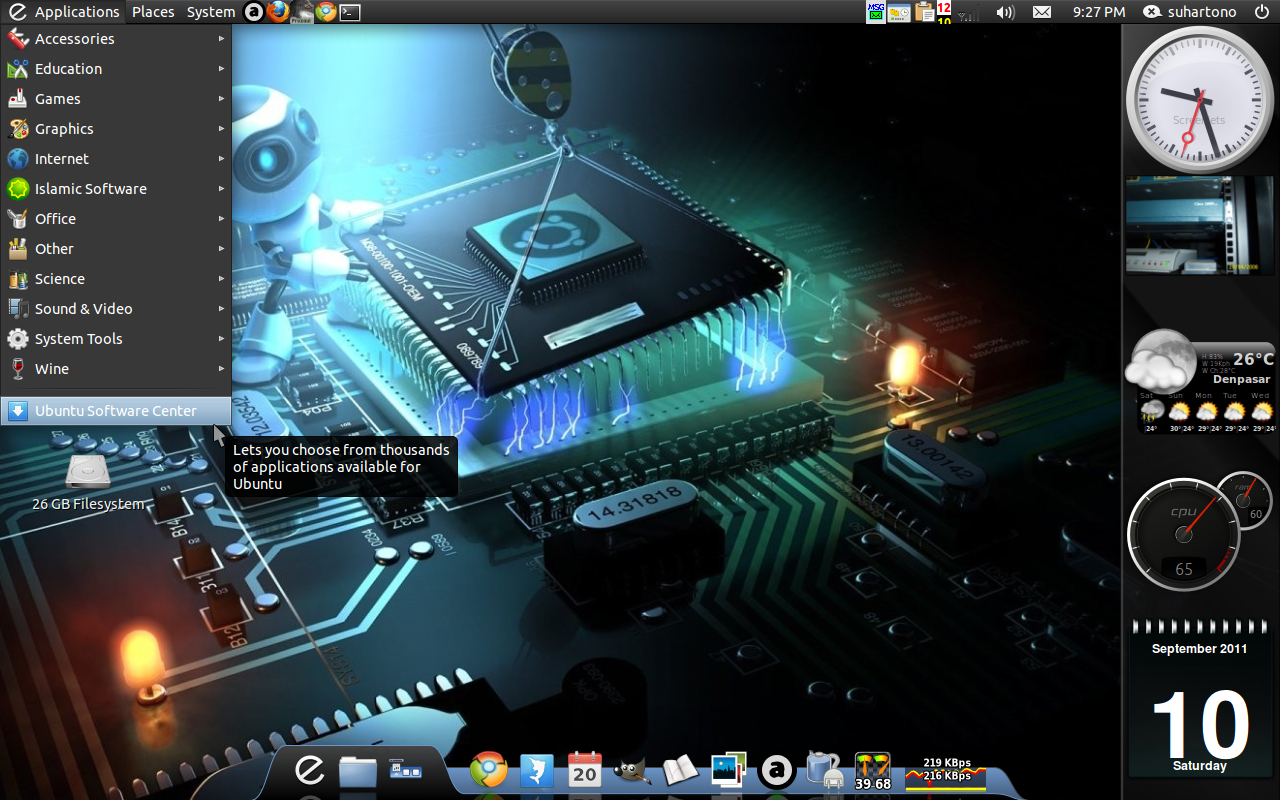Open the calendar icon showing 20 in dock

tap(585, 770)
